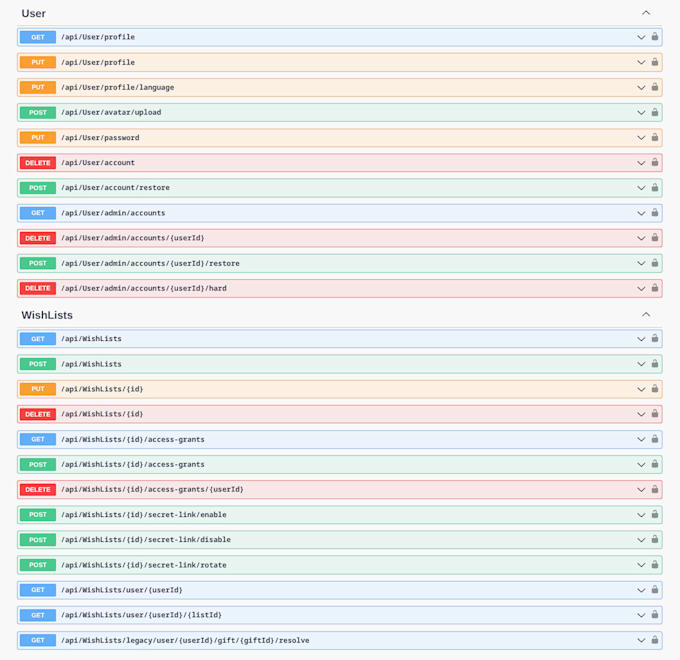Click lock on GET /api/WishLists/user/{userId}

point(654,590)
